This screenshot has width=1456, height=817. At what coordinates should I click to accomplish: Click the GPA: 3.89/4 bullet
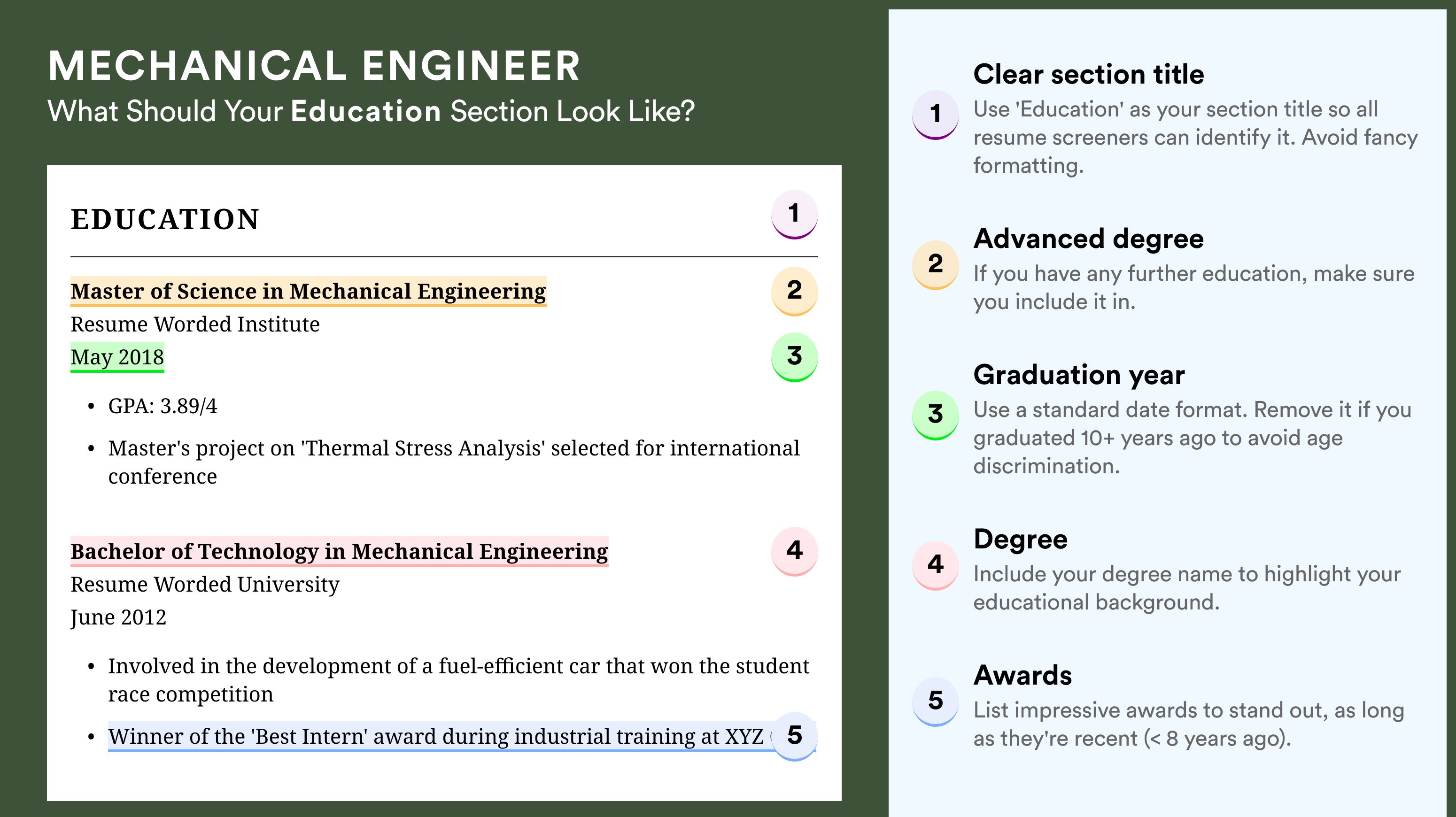[x=162, y=406]
